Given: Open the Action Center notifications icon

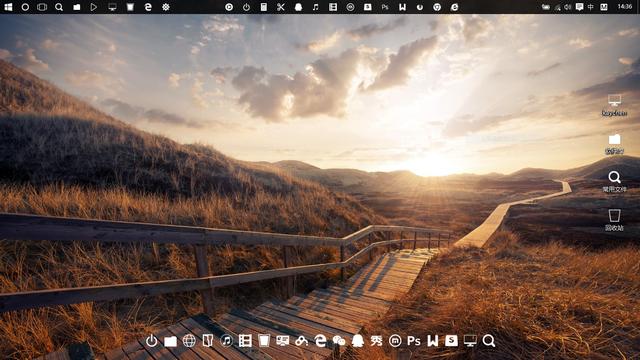Looking at the screenshot, I should click(x=579, y=7).
